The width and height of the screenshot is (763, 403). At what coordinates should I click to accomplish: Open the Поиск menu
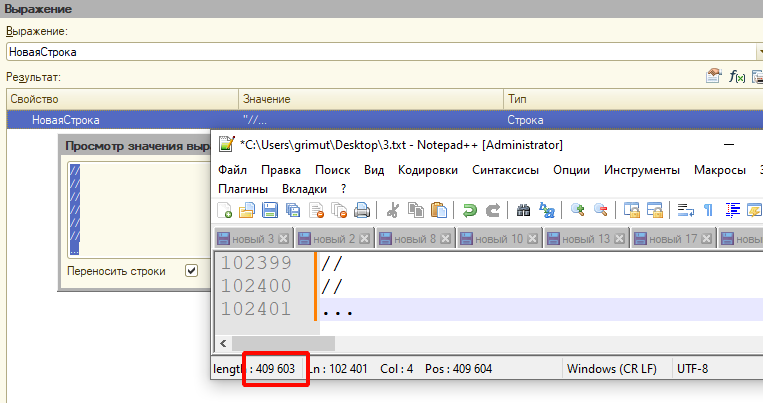(x=332, y=170)
